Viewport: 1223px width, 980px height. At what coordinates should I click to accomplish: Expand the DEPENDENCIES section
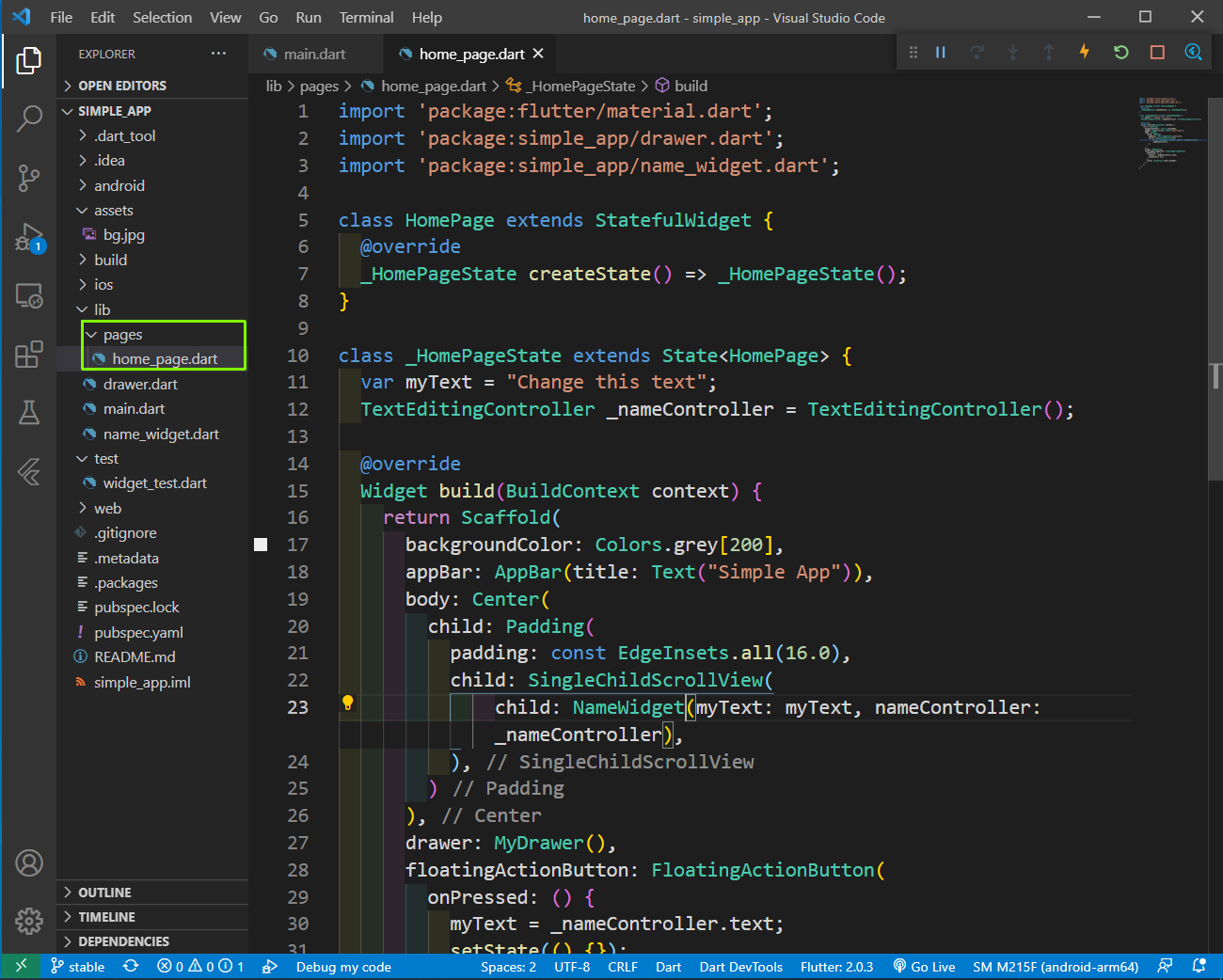pyautogui.click(x=152, y=941)
